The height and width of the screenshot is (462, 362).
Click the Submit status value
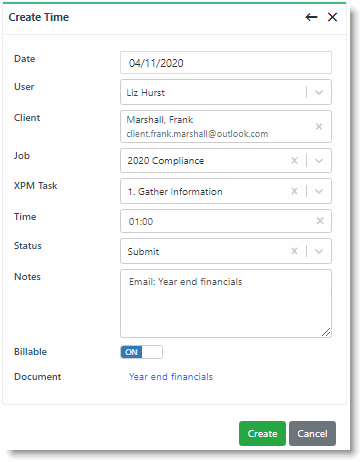coord(143,252)
